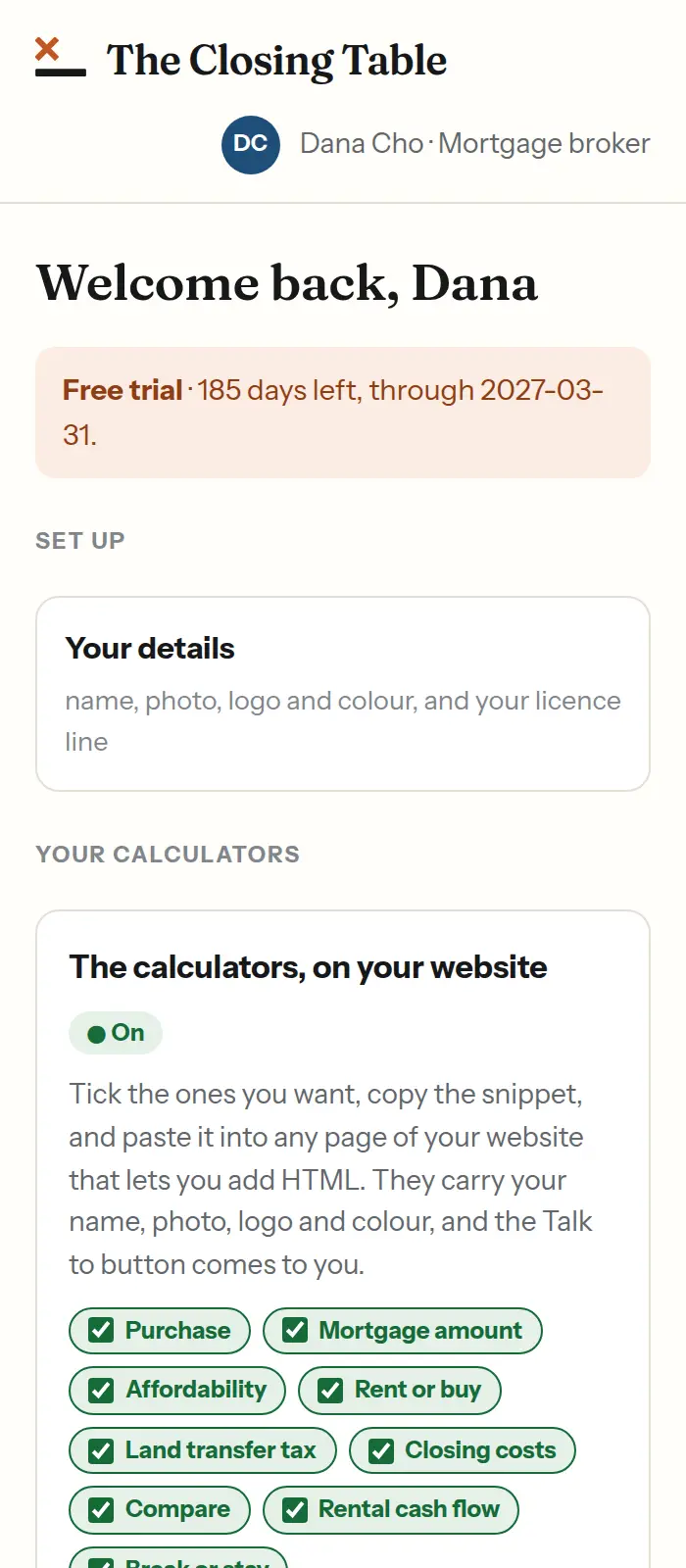Click the calculators on your website heading
The image size is (686, 1568).
point(308,967)
